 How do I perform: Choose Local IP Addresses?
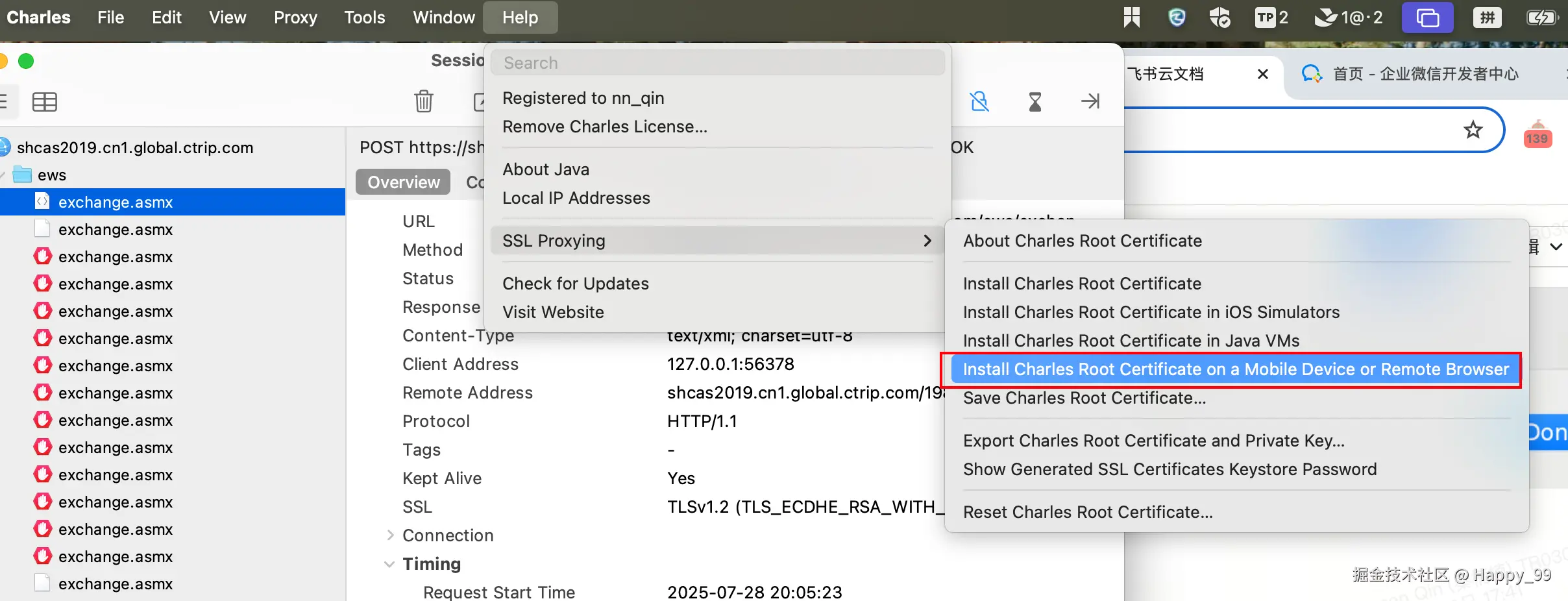coord(718,198)
